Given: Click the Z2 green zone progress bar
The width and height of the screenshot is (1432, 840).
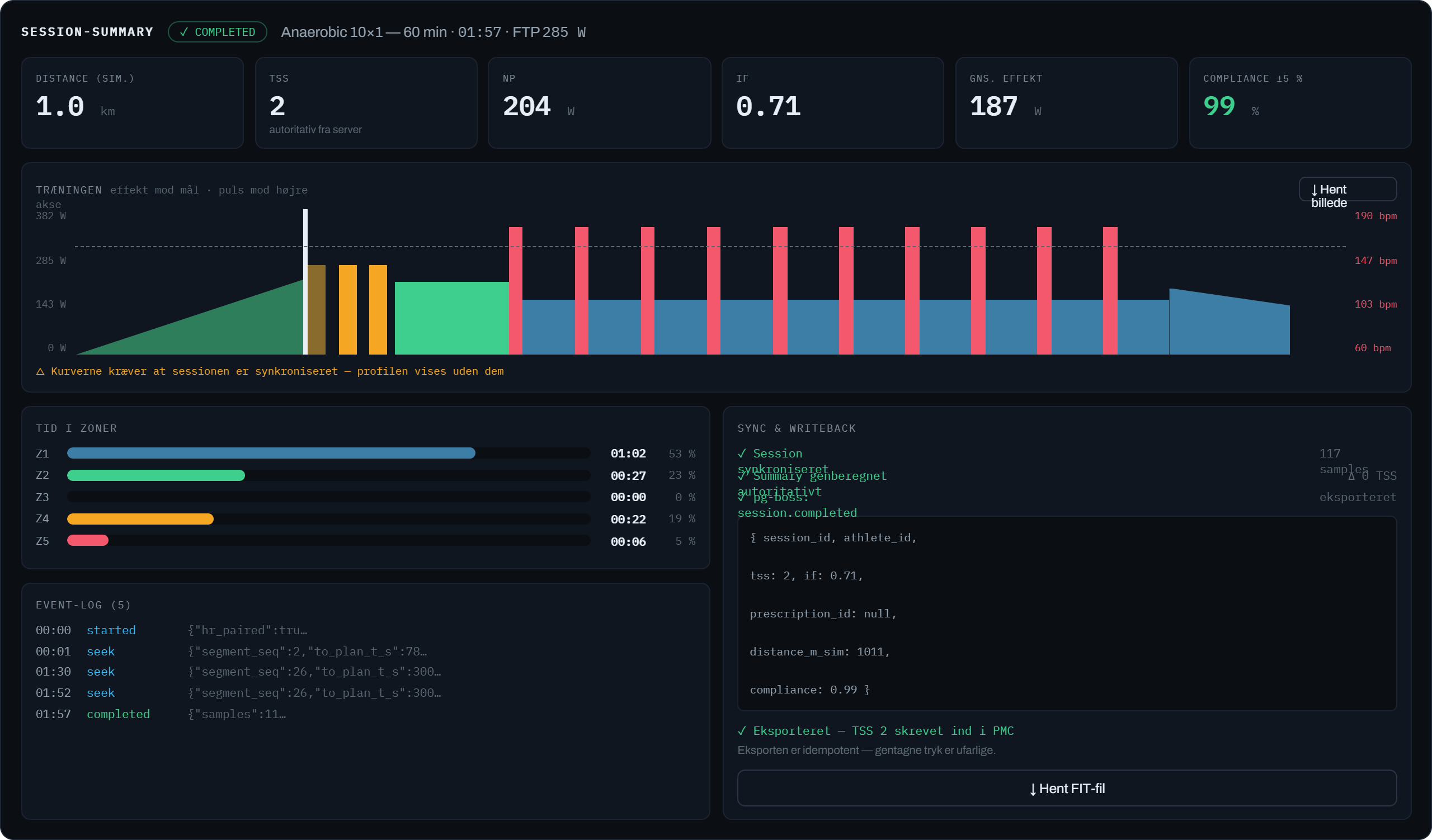Looking at the screenshot, I should pyautogui.click(x=156, y=475).
